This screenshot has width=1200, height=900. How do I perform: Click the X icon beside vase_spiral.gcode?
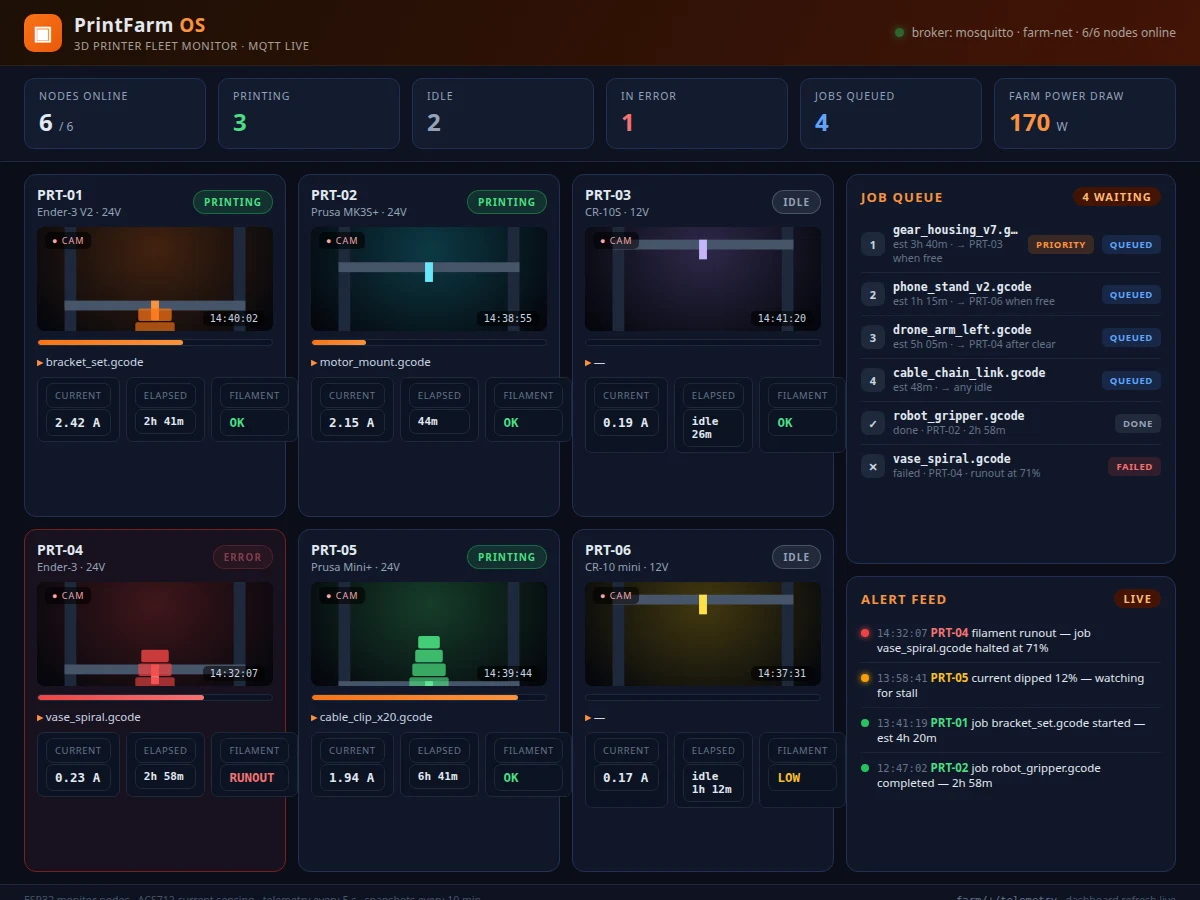click(x=873, y=467)
